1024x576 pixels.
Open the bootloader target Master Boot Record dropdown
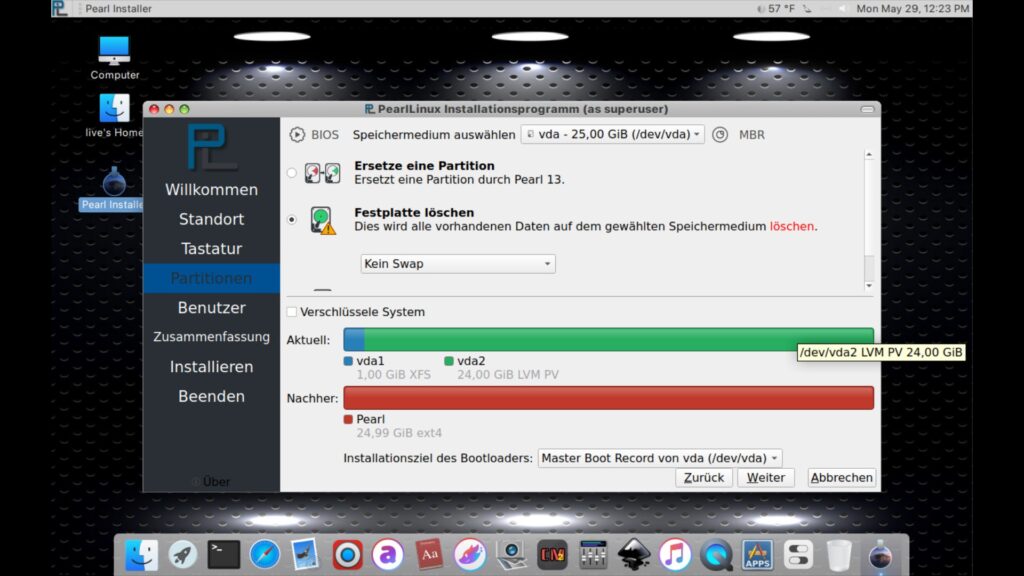[x=660, y=458]
